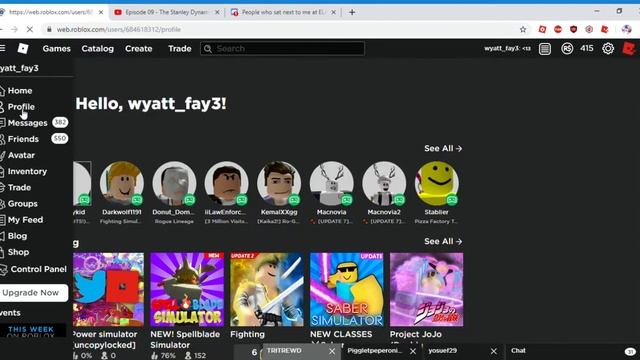Open the Roblox logo home icon

tap(23, 49)
